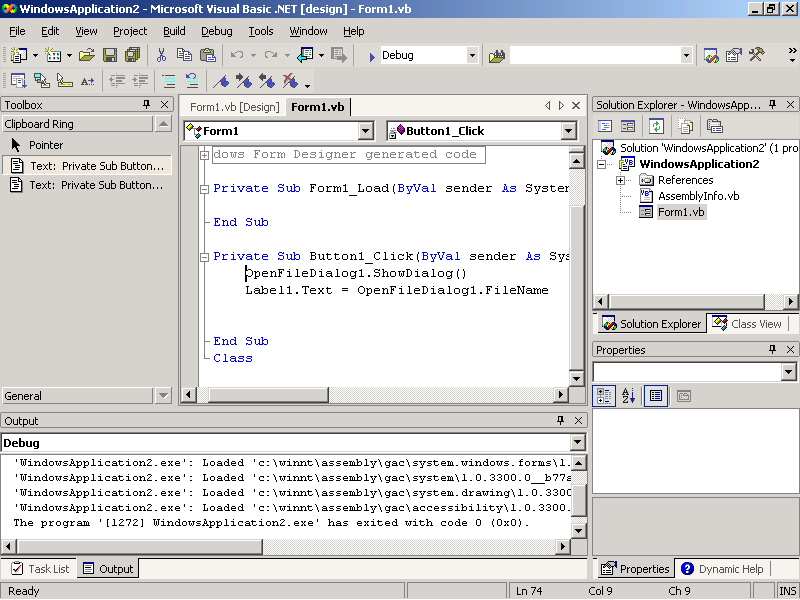Click the Save All toolbar icon
This screenshot has width=800, height=600.
coord(133,55)
